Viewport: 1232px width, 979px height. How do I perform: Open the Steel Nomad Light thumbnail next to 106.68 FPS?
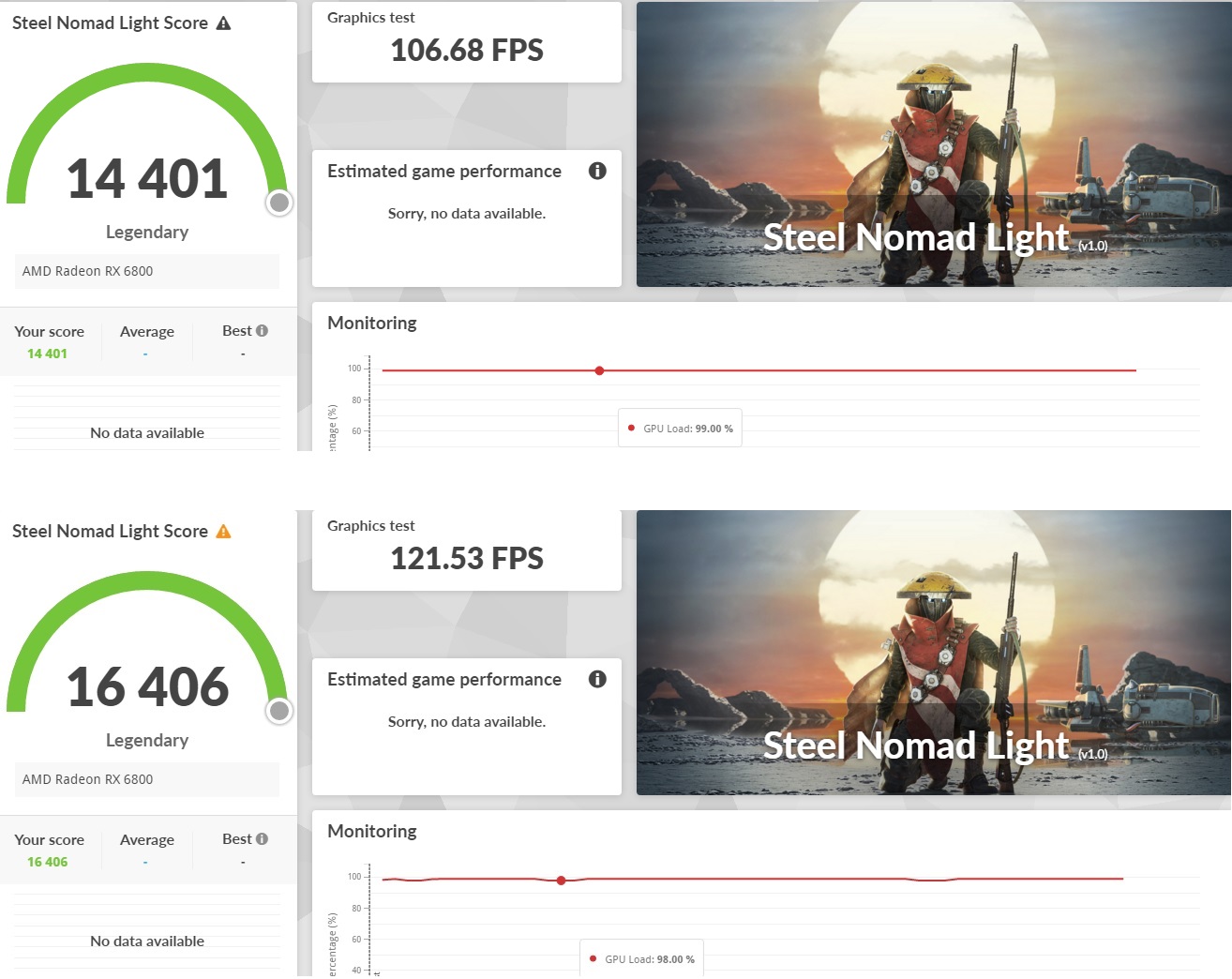(934, 144)
